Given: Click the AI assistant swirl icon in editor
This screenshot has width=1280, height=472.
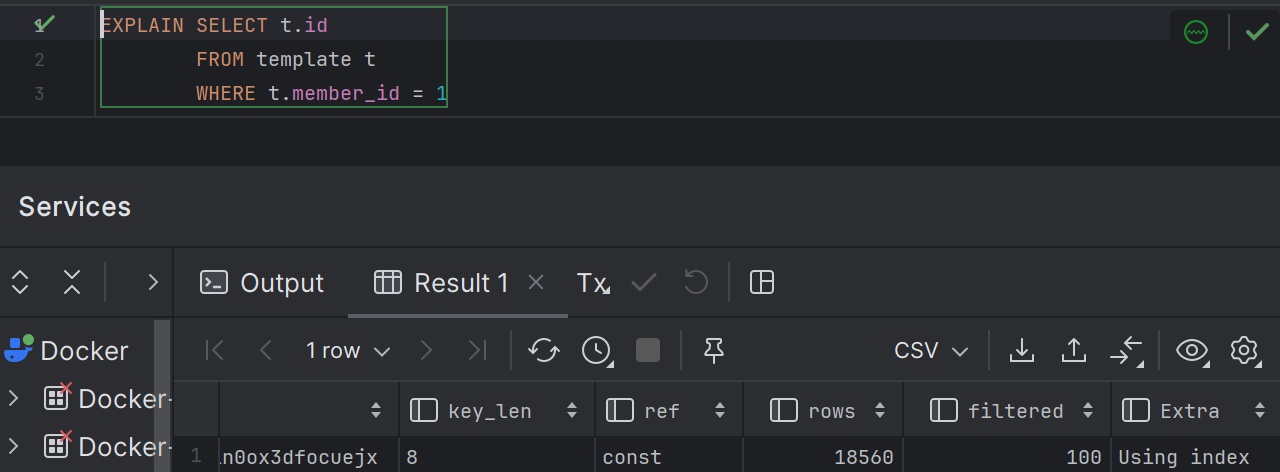Looking at the screenshot, I should click(1196, 32).
